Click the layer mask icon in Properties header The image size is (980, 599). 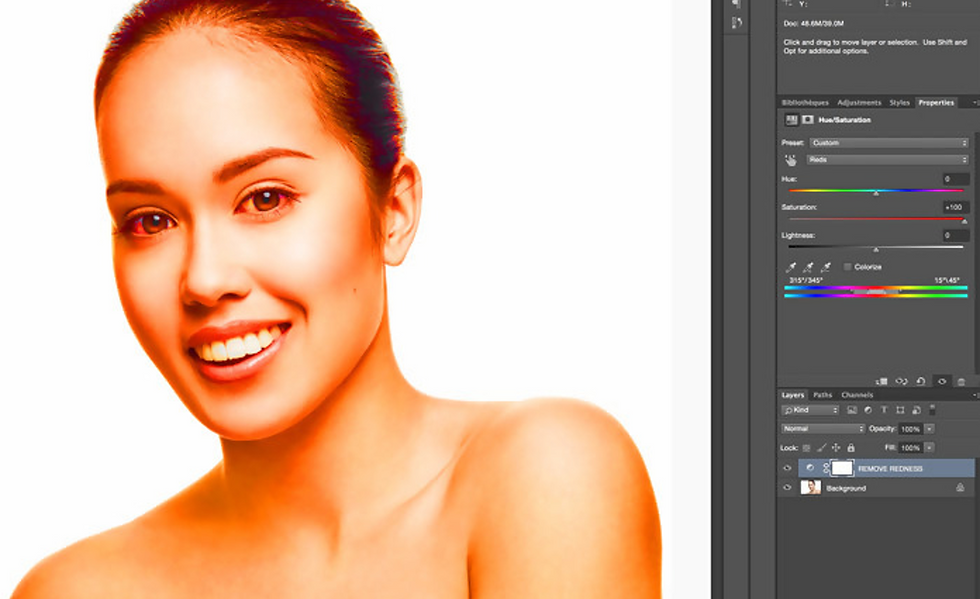click(808, 119)
